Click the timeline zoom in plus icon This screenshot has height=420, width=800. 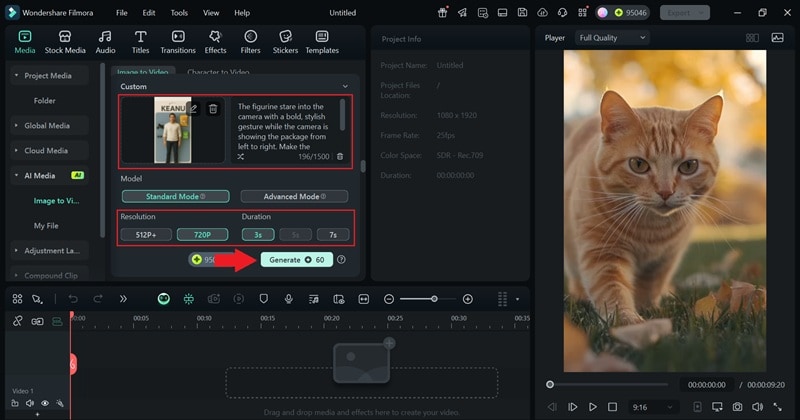(467, 299)
